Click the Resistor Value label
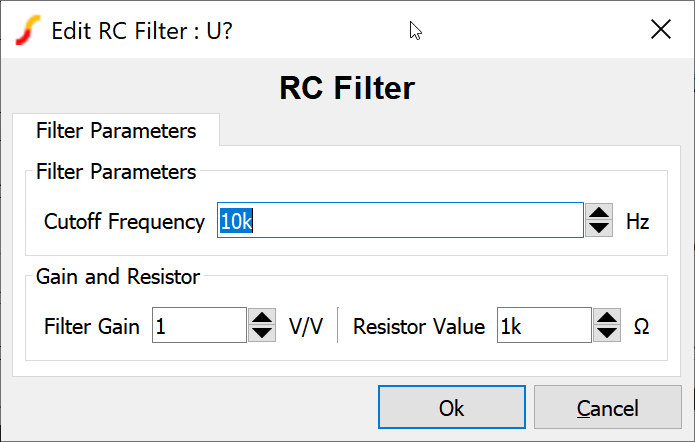Screen dimensions: 695x442 tap(419, 327)
